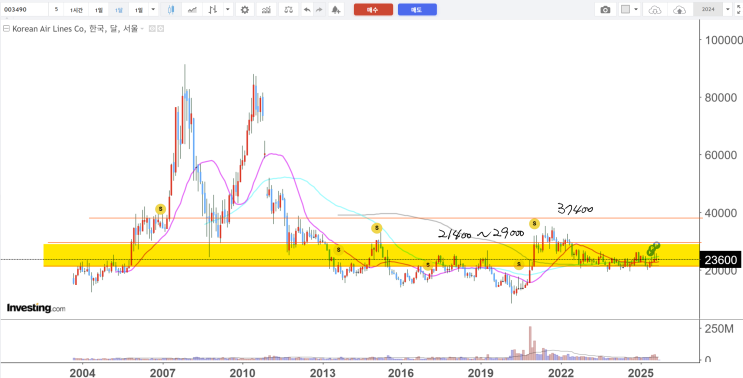Redo the chart action
This screenshot has width=743, height=378.
319,9
